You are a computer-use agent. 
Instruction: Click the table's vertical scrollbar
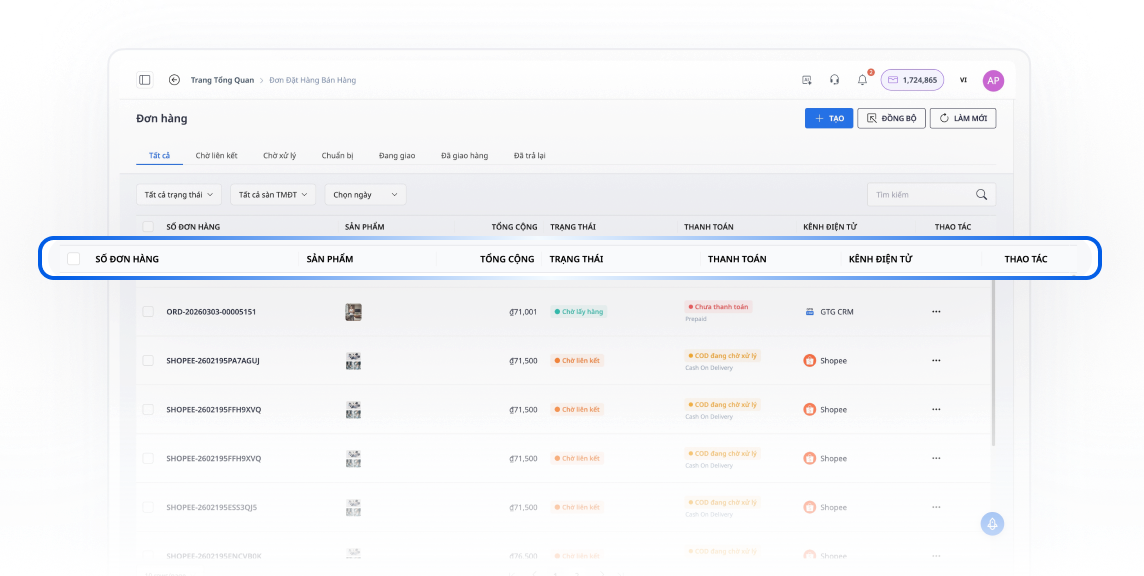[x=993, y=360]
